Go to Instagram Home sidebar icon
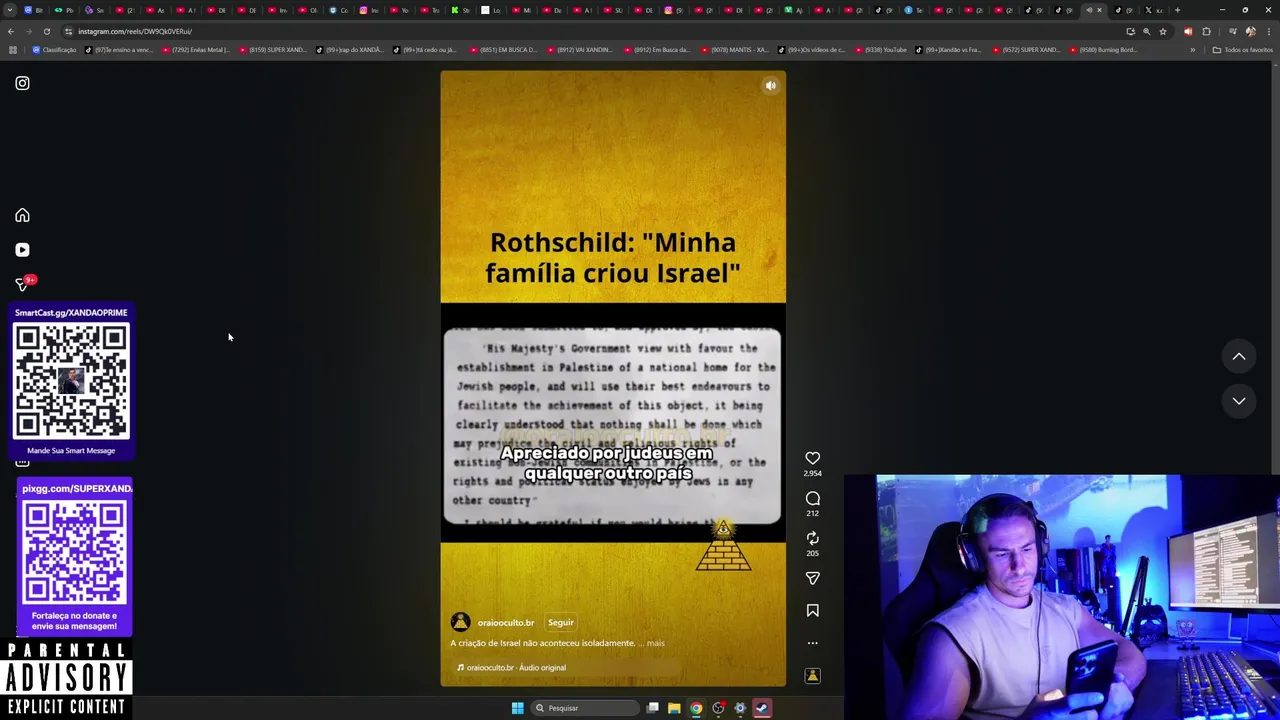This screenshot has height=720, width=1280. pyautogui.click(x=22, y=215)
